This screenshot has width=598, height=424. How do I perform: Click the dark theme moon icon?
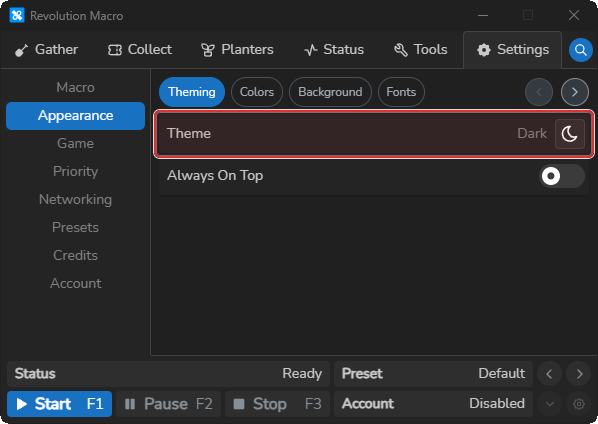[x=570, y=134]
